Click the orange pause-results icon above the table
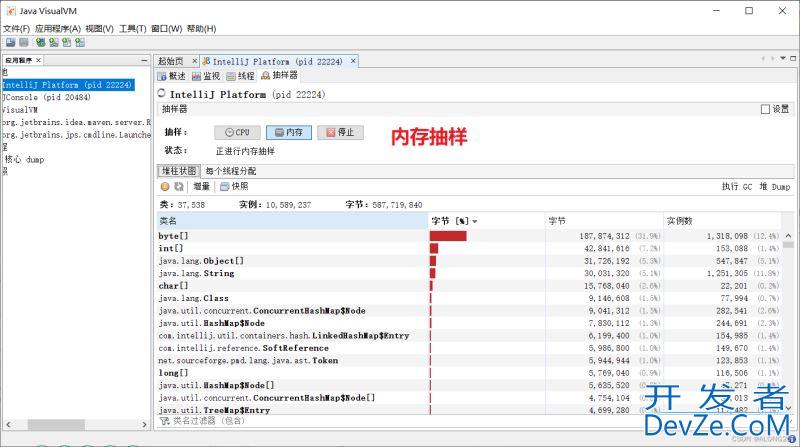 pos(165,187)
